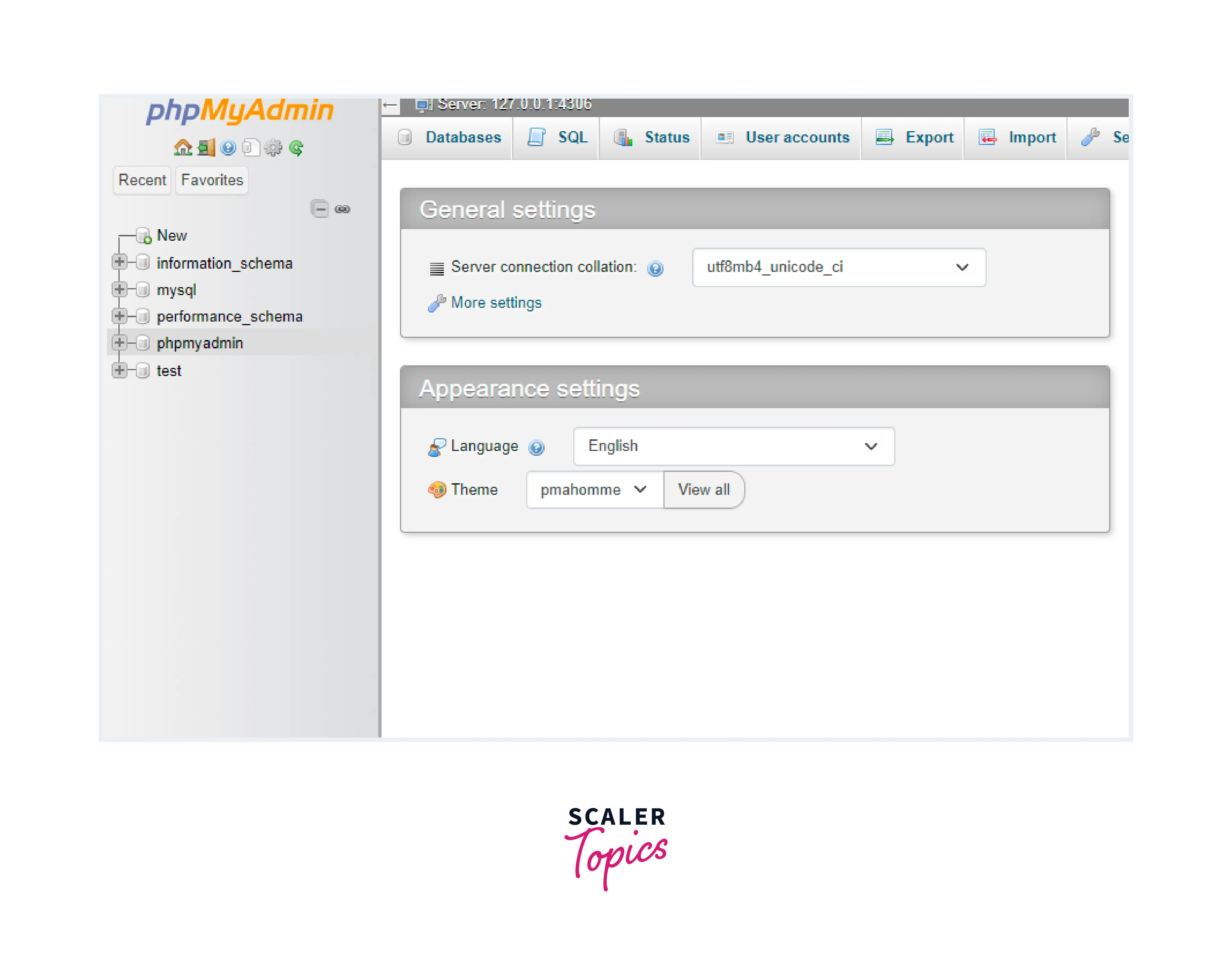Open the phpMyAdmin documentation help icon
Screen dimensions: 1232x961
[x=228, y=148]
